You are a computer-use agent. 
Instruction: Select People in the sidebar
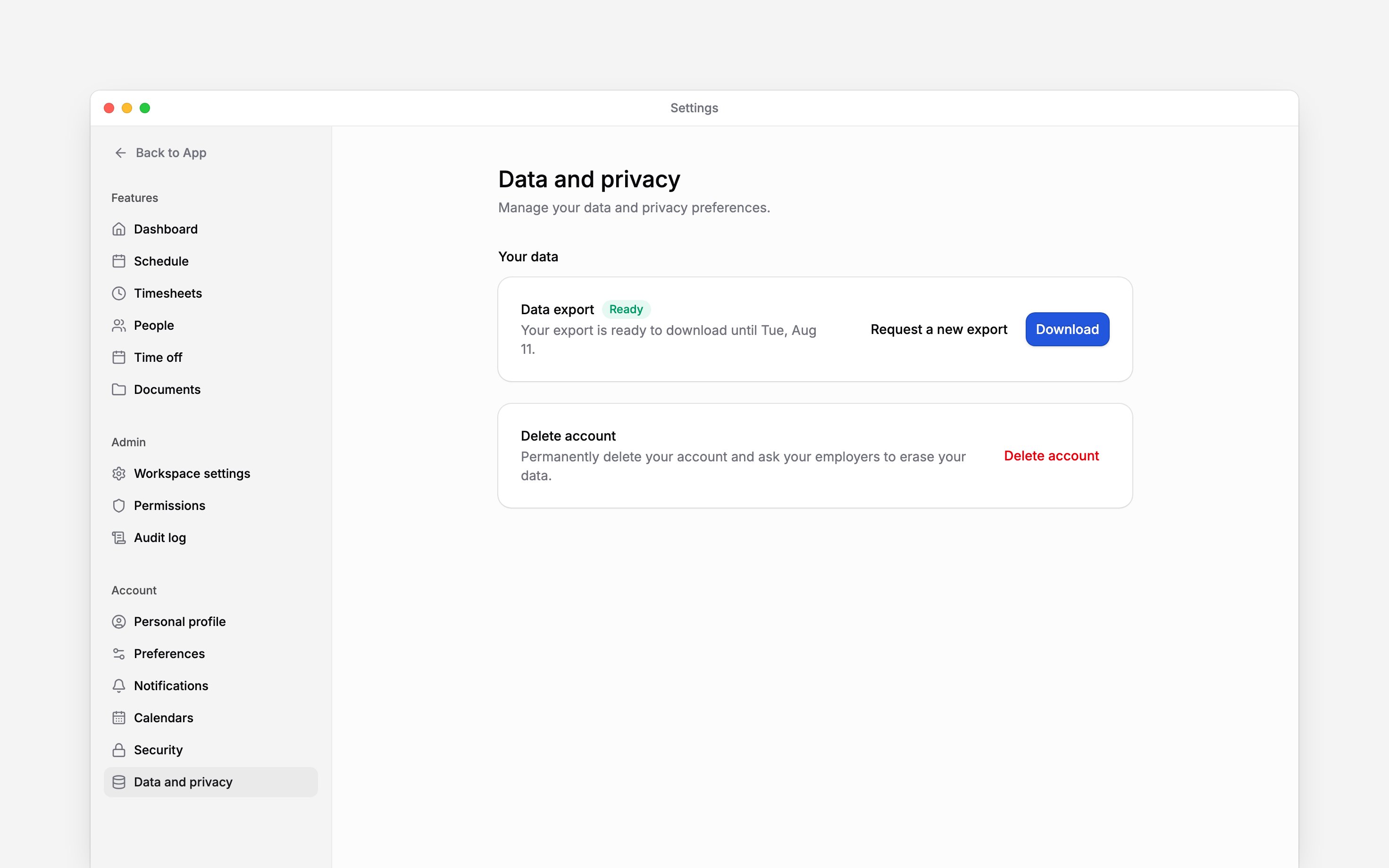tap(210, 325)
